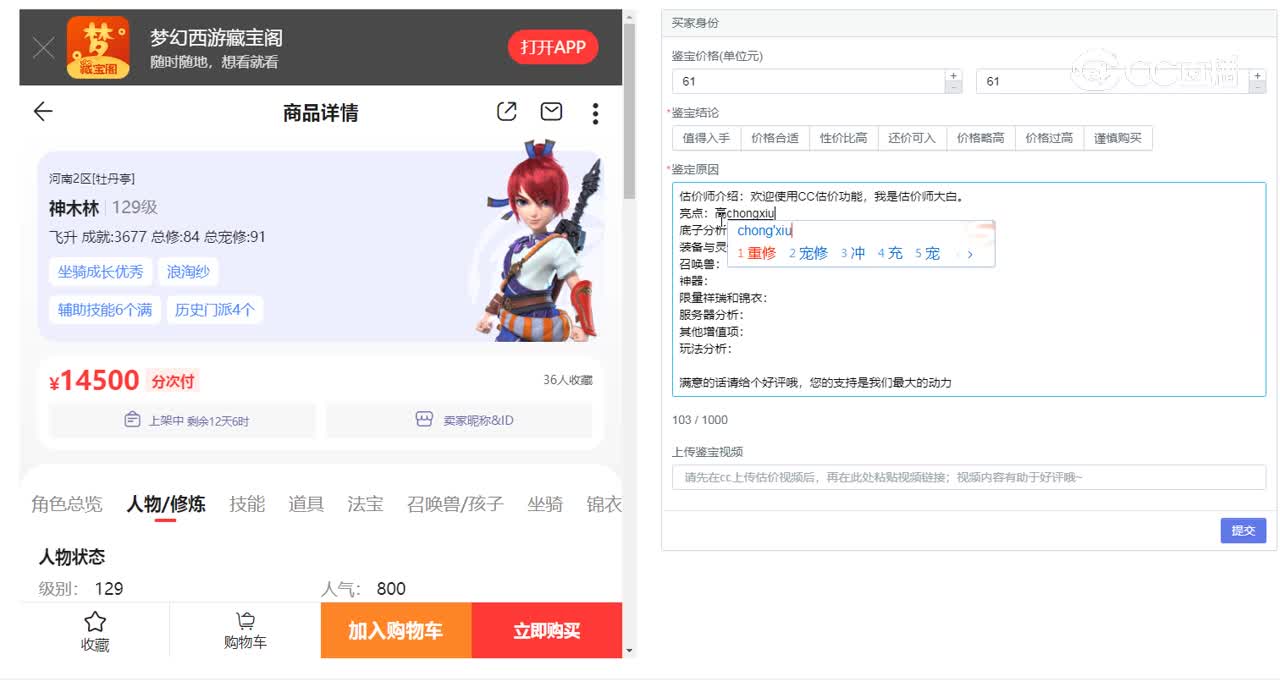
Task: Click the three-dot more options icon
Action: (x=595, y=112)
